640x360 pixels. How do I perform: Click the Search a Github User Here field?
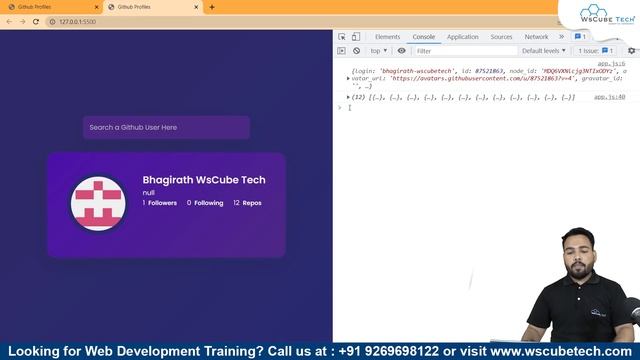(167, 127)
